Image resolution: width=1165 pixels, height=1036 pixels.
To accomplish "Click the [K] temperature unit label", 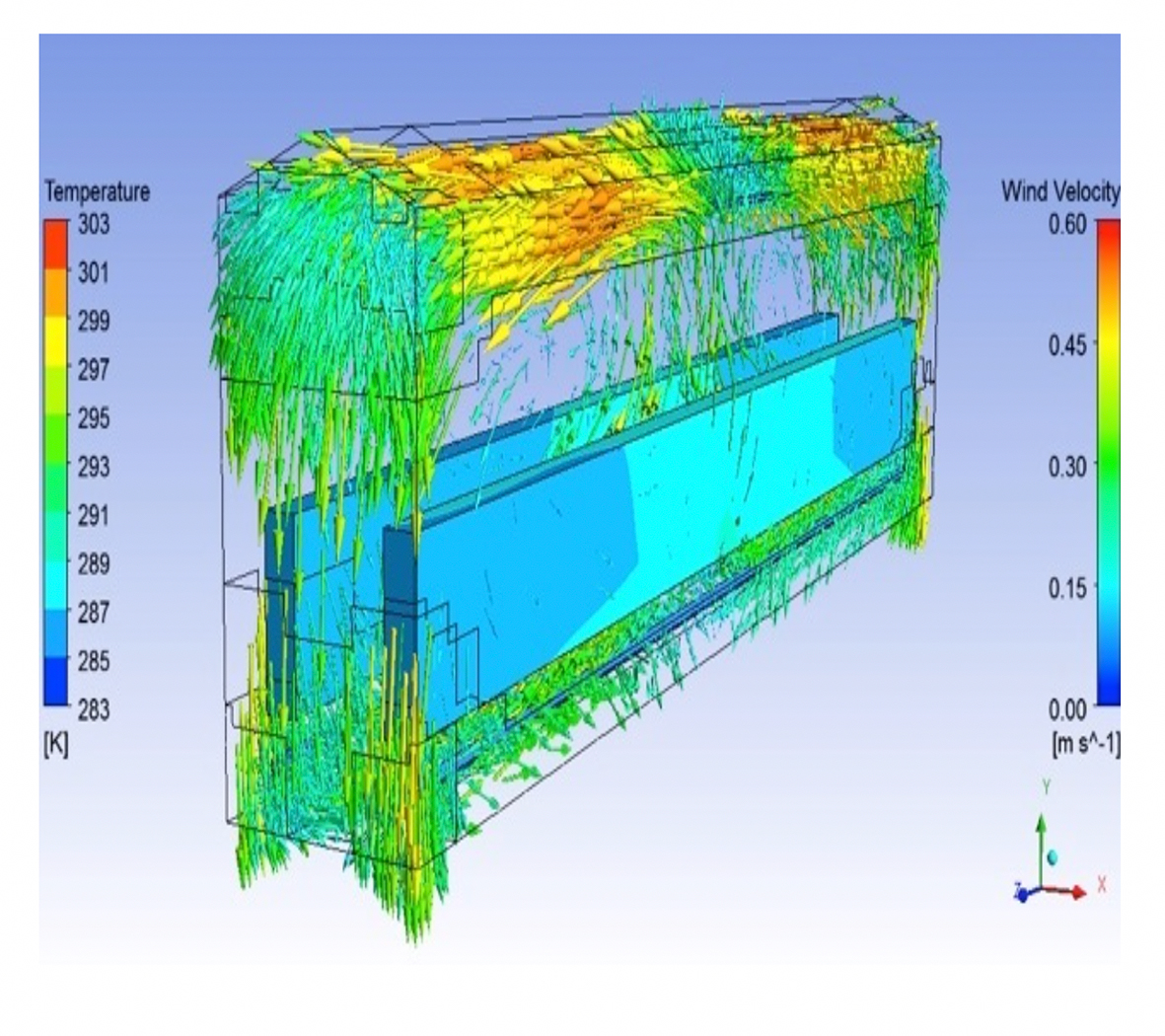I will pyautogui.click(x=56, y=744).
